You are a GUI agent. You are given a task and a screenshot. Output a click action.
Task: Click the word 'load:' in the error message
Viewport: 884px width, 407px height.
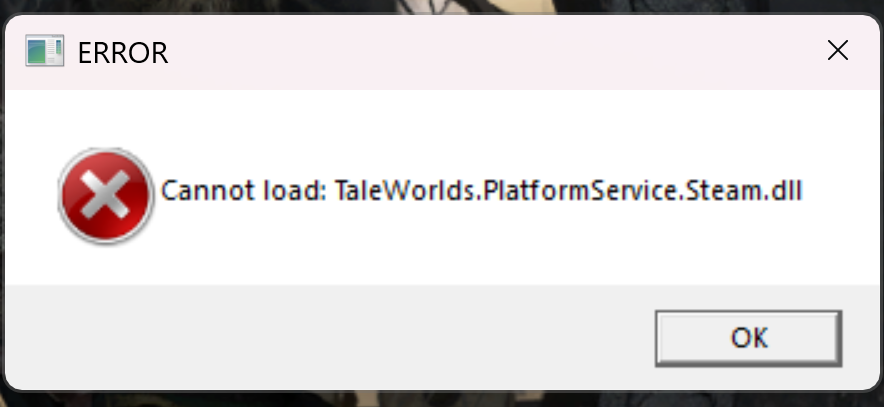tap(294, 191)
